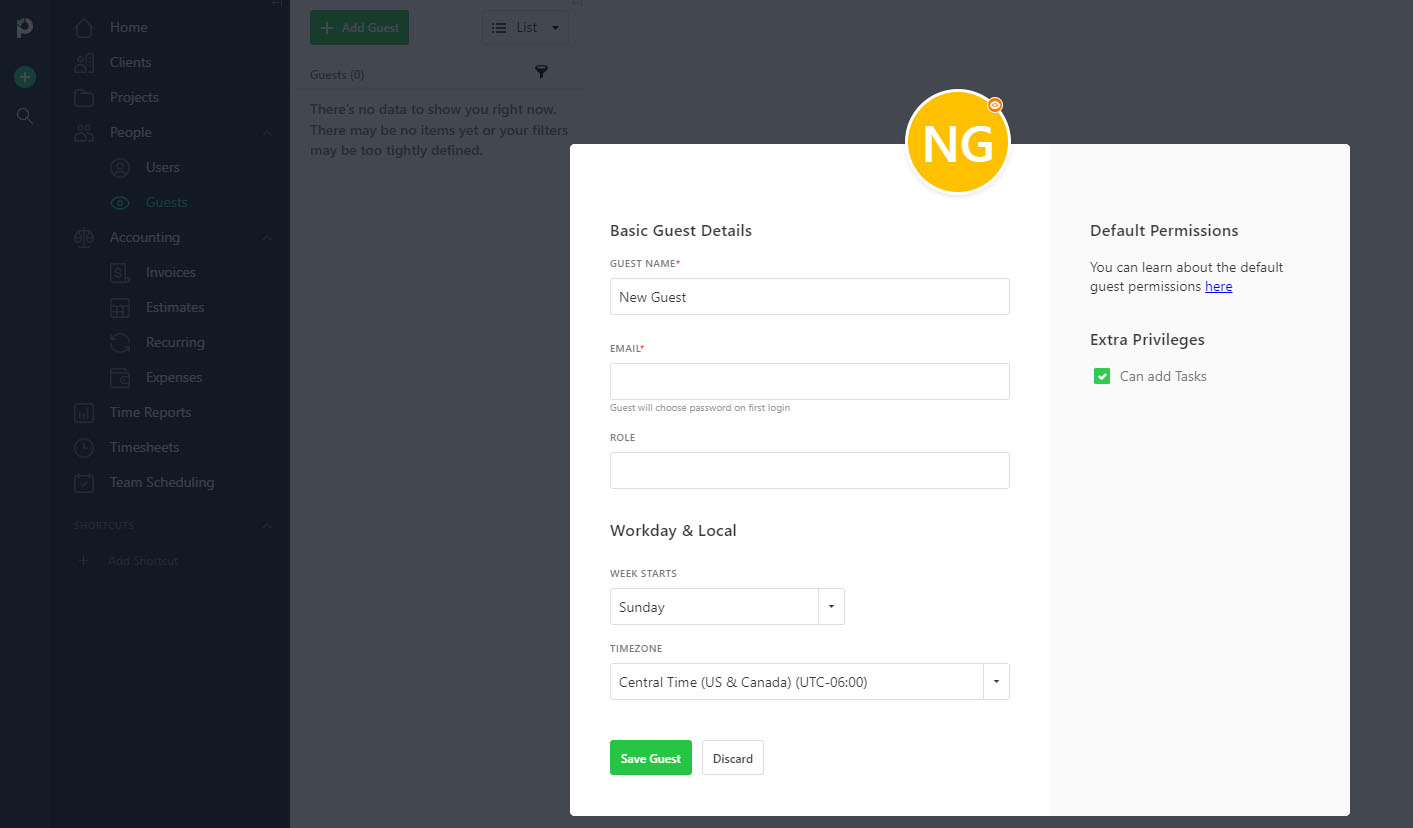Click the Invoices dollar icon
The width and height of the screenshot is (1413, 828).
click(120, 272)
